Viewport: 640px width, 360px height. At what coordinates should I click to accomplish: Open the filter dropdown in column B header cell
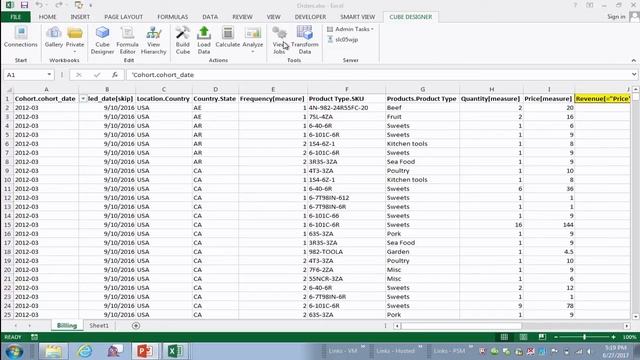pyautogui.click(x=83, y=99)
